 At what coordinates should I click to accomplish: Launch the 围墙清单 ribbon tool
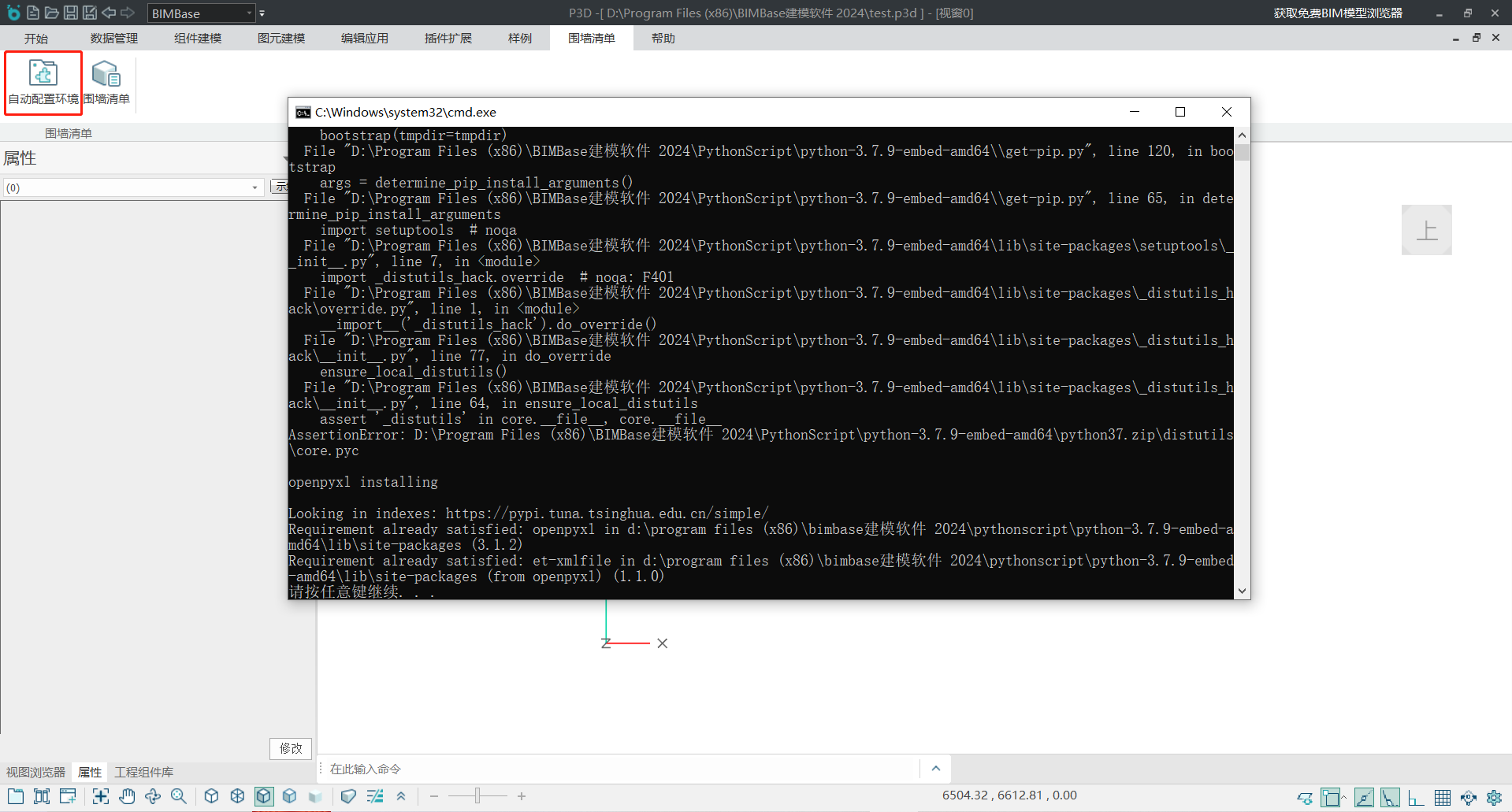pyautogui.click(x=106, y=83)
